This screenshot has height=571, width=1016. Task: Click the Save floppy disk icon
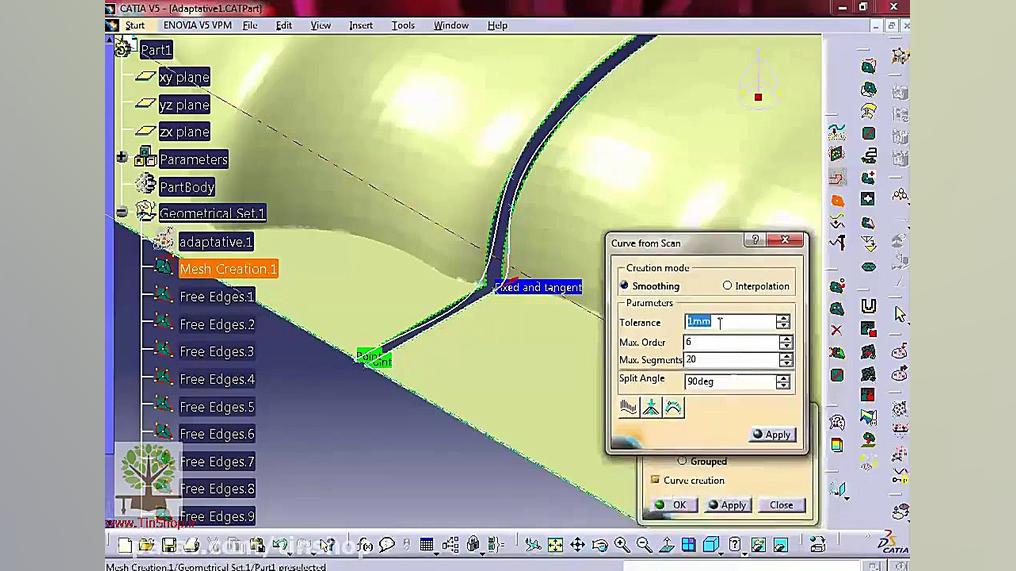(169, 545)
